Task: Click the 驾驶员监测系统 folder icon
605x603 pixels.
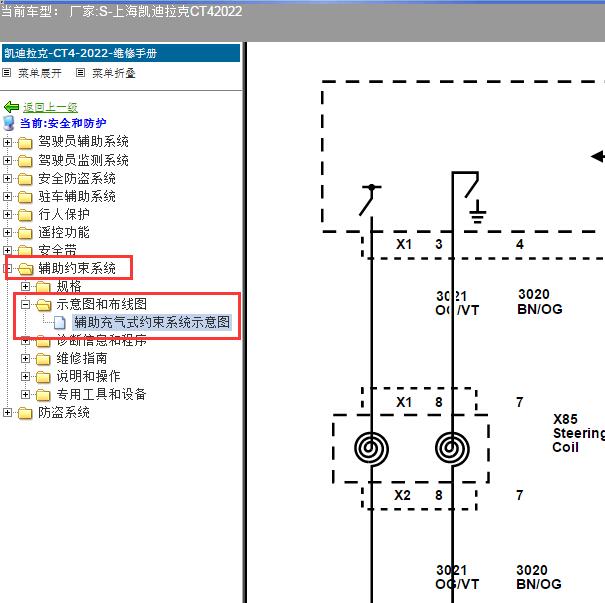Action: pyautogui.click(x=25, y=161)
